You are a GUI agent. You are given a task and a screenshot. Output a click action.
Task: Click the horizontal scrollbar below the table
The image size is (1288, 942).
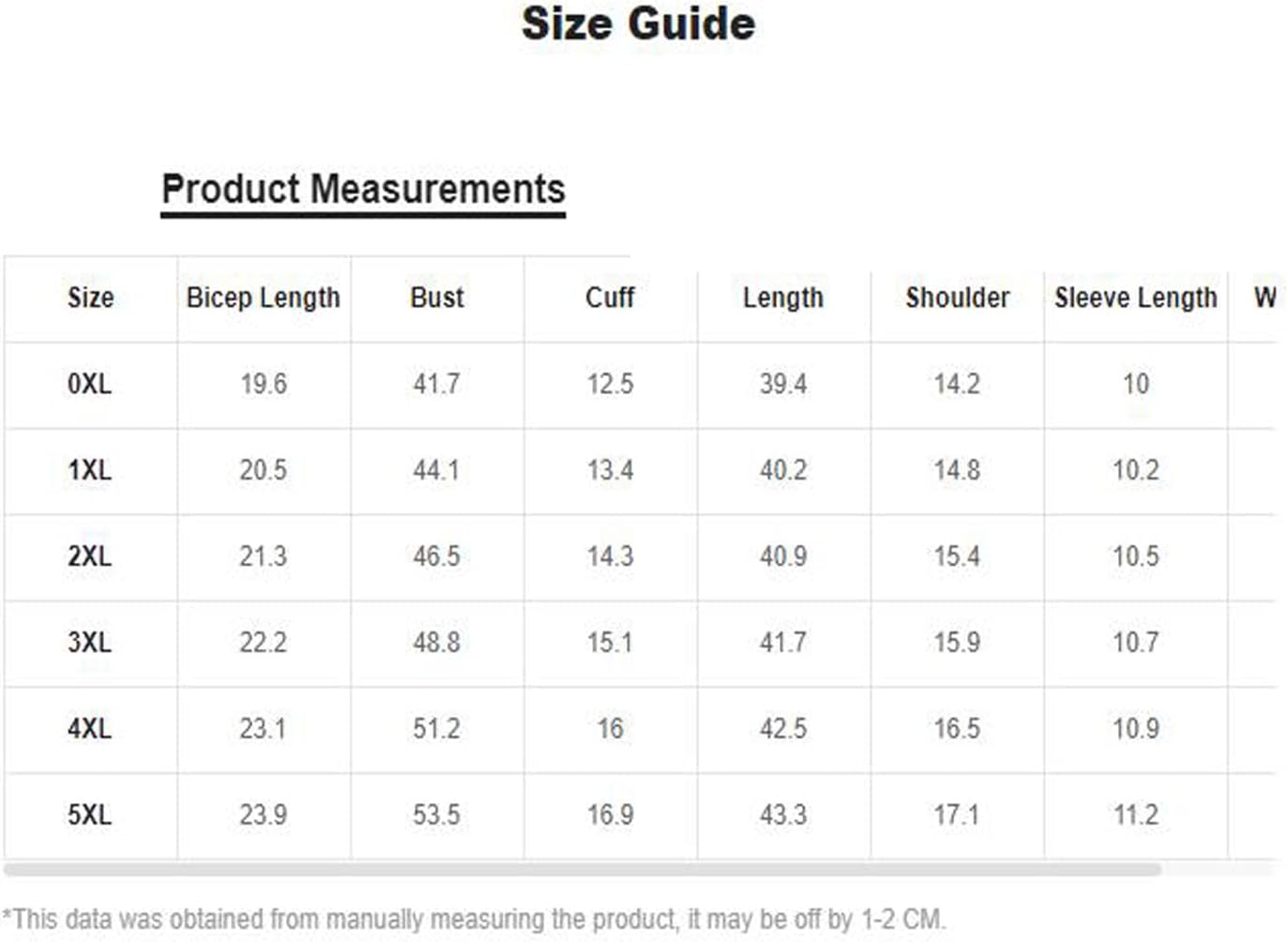tap(583, 870)
